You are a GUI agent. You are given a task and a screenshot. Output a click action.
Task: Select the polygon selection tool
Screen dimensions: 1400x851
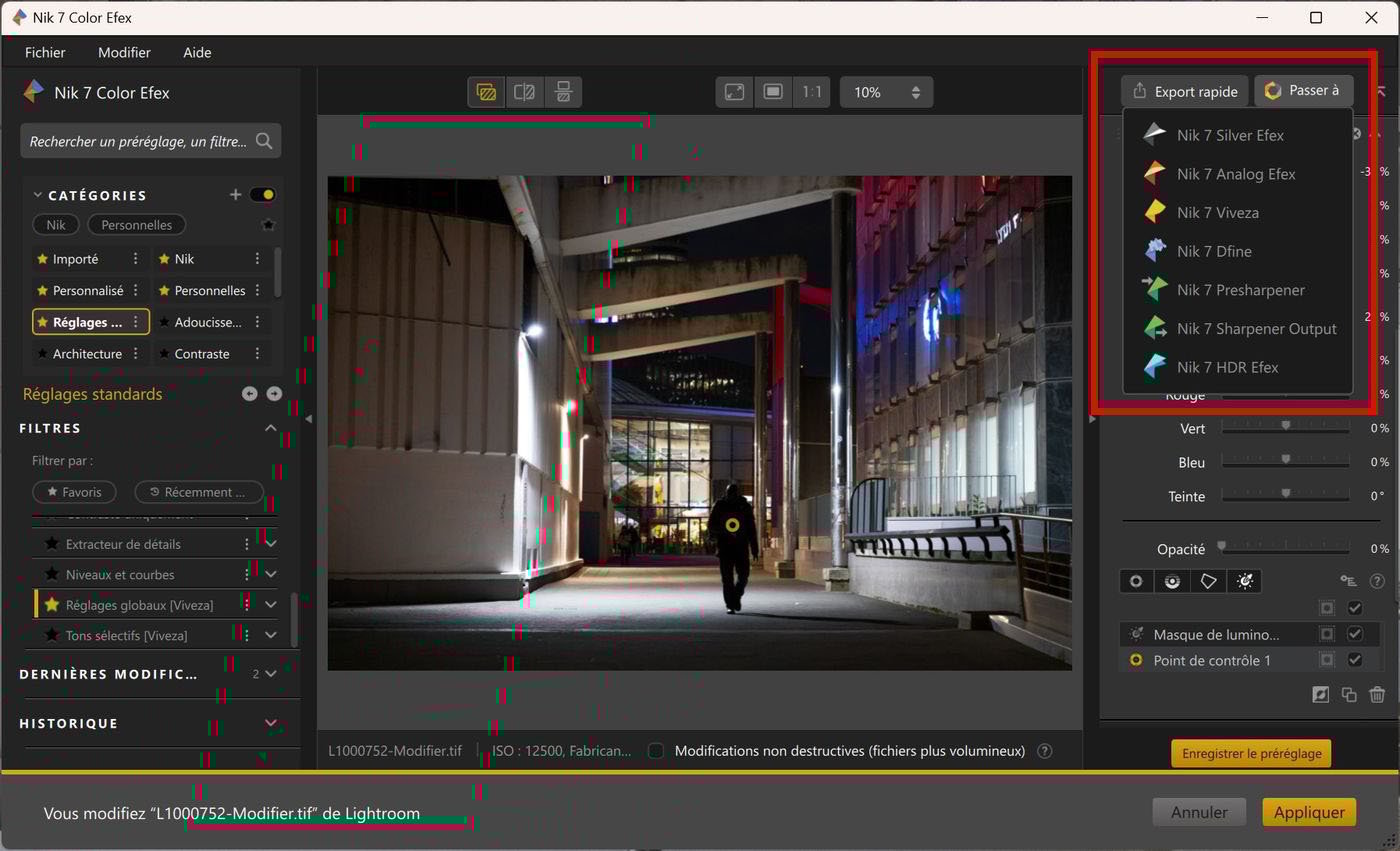click(x=1208, y=581)
